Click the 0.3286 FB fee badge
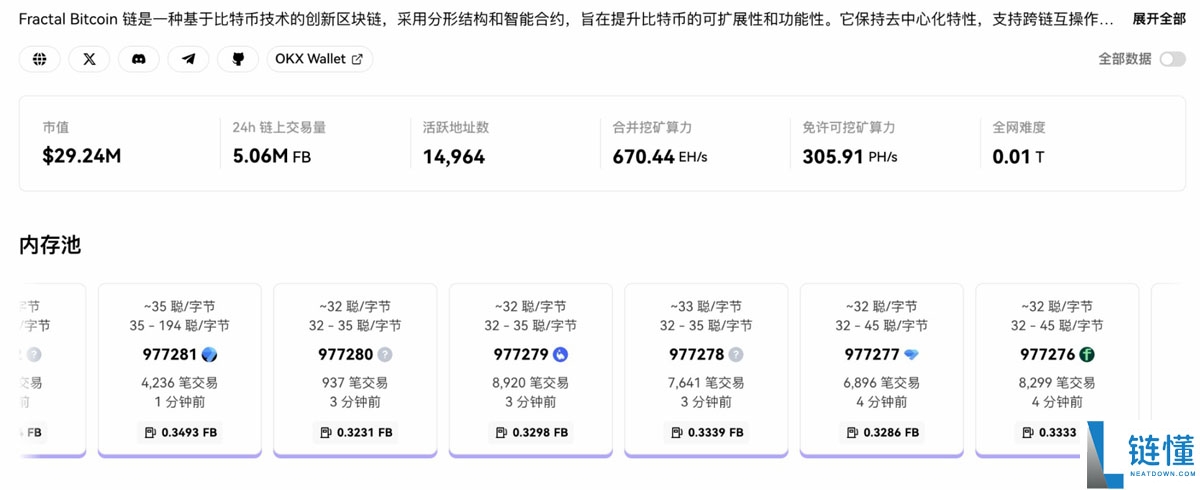This screenshot has height=490, width=1200. coord(882,433)
